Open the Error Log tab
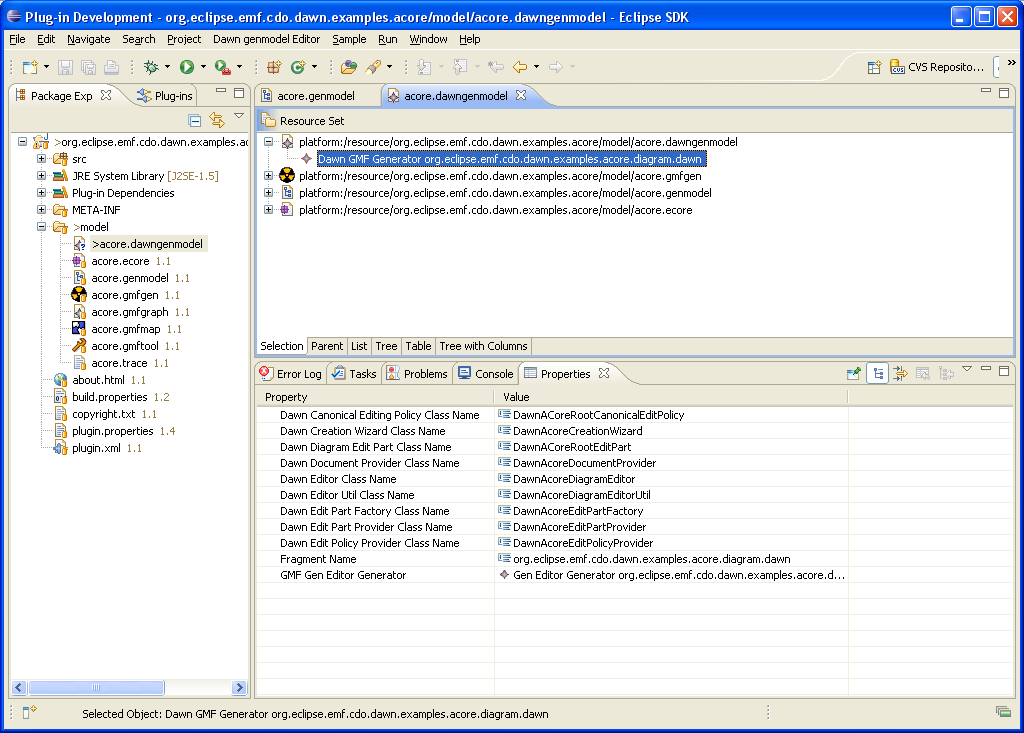The height and width of the screenshot is (733, 1024). point(291,374)
